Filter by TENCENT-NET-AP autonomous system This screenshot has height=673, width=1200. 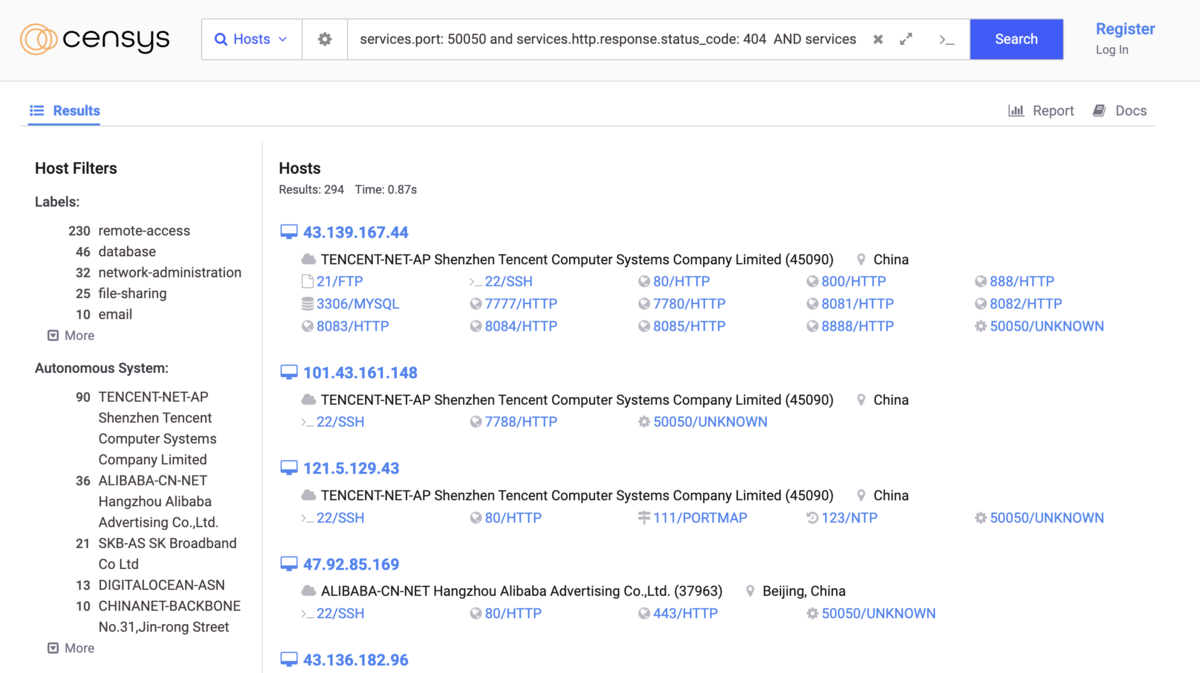click(157, 428)
